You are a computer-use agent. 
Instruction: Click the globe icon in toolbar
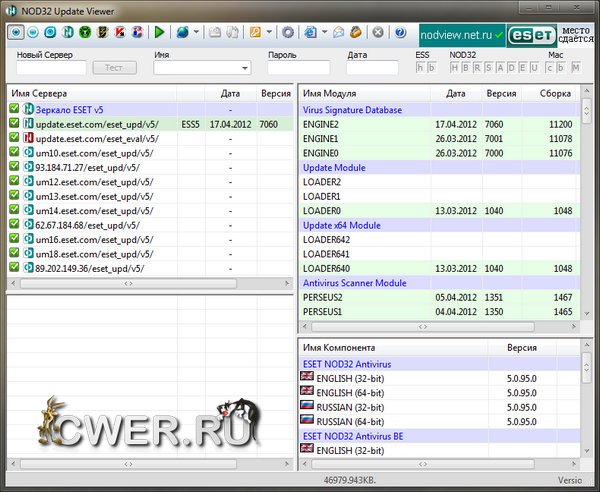pyautogui.click(x=184, y=32)
